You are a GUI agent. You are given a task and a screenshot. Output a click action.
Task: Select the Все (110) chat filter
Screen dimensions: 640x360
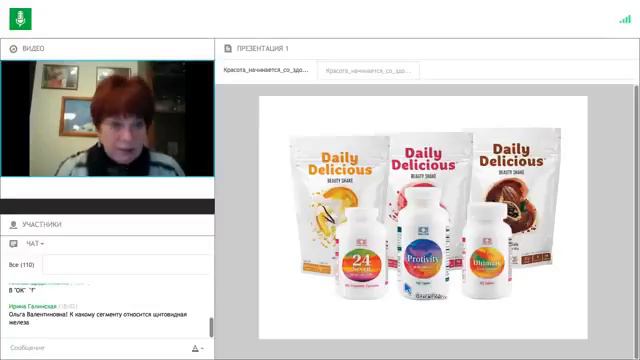[x=21, y=265]
